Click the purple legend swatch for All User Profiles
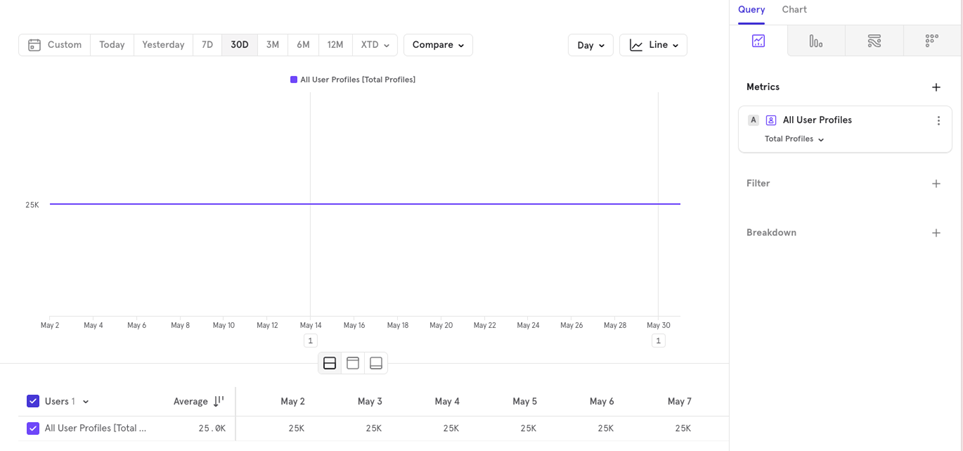Viewport: 963px width, 451px height. pyautogui.click(x=294, y=80)
